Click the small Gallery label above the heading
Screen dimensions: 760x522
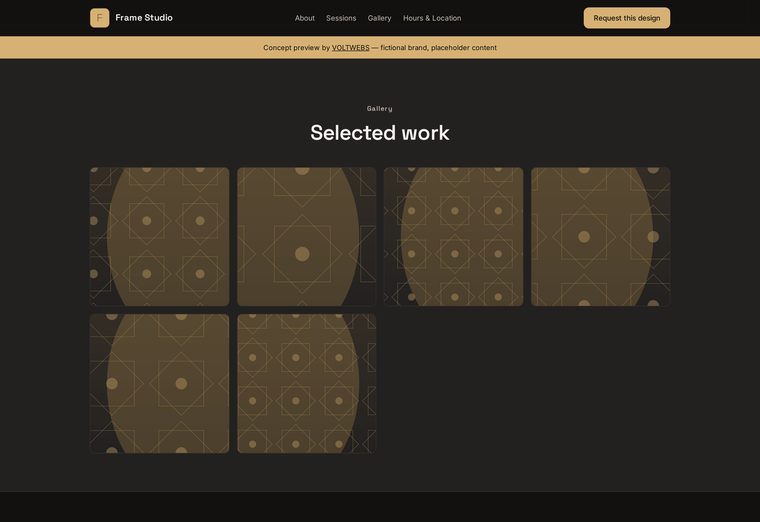(x=380, y=109)
